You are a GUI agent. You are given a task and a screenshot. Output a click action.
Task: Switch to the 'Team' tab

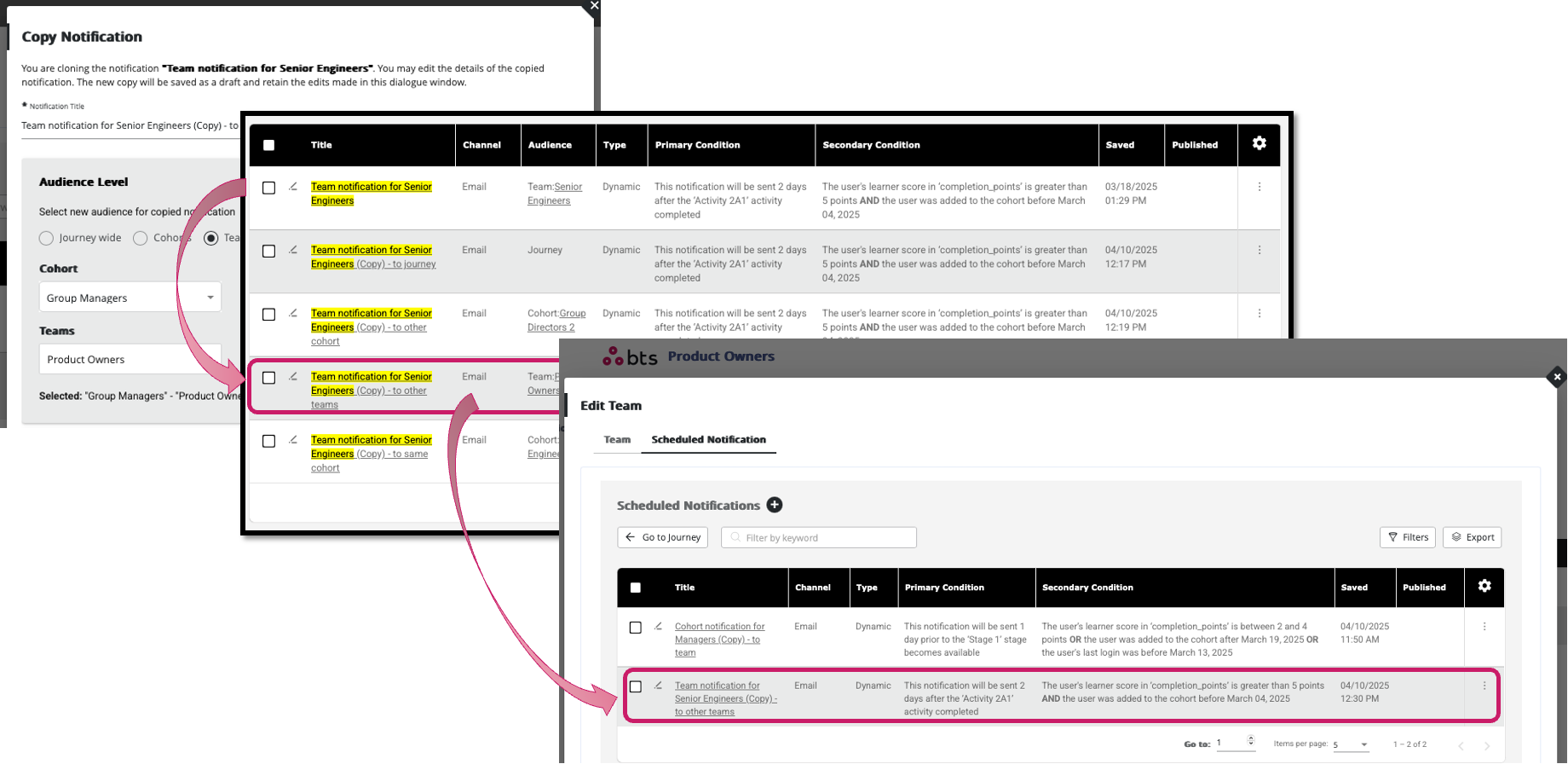click(617, 440)
